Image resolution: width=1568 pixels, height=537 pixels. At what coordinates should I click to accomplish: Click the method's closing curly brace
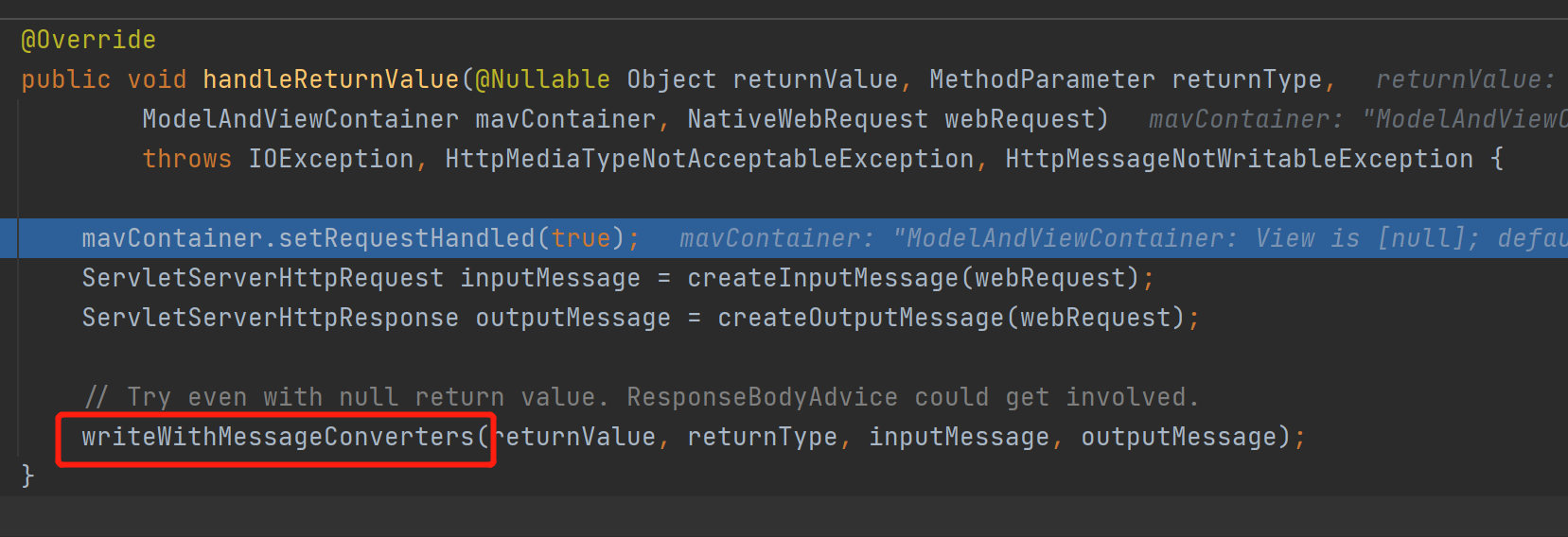point(27,475)
